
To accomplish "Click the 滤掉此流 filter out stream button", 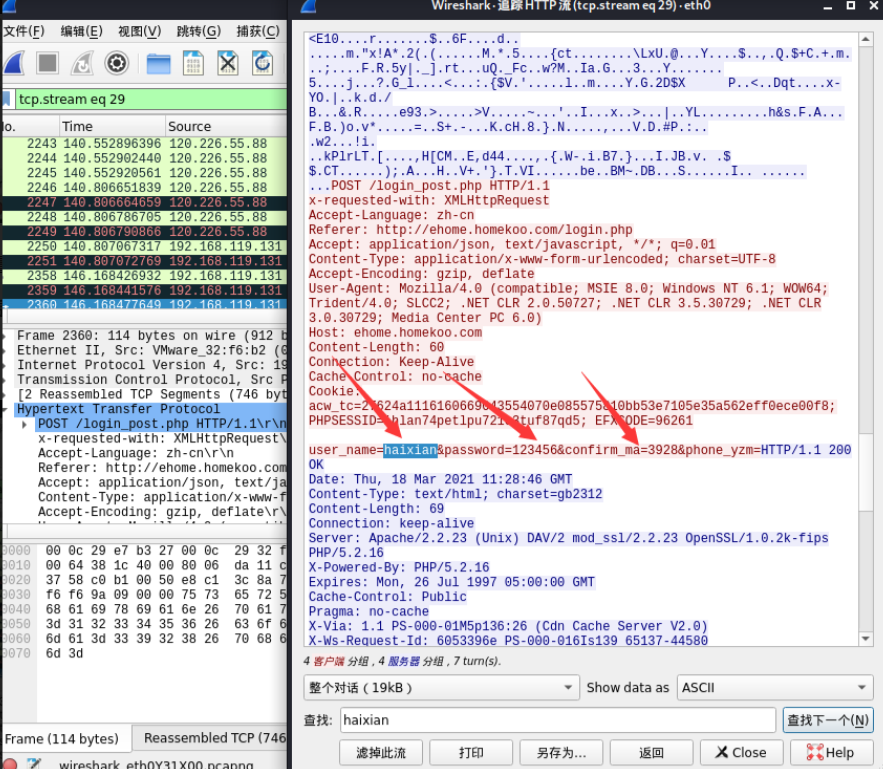I will pyautogui.click(x=381, y=753).
